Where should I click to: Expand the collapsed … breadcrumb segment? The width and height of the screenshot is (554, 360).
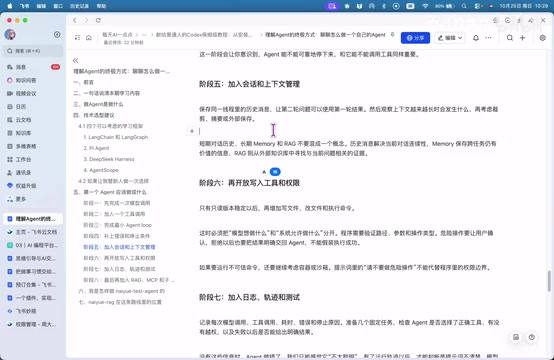pos(144,35)
